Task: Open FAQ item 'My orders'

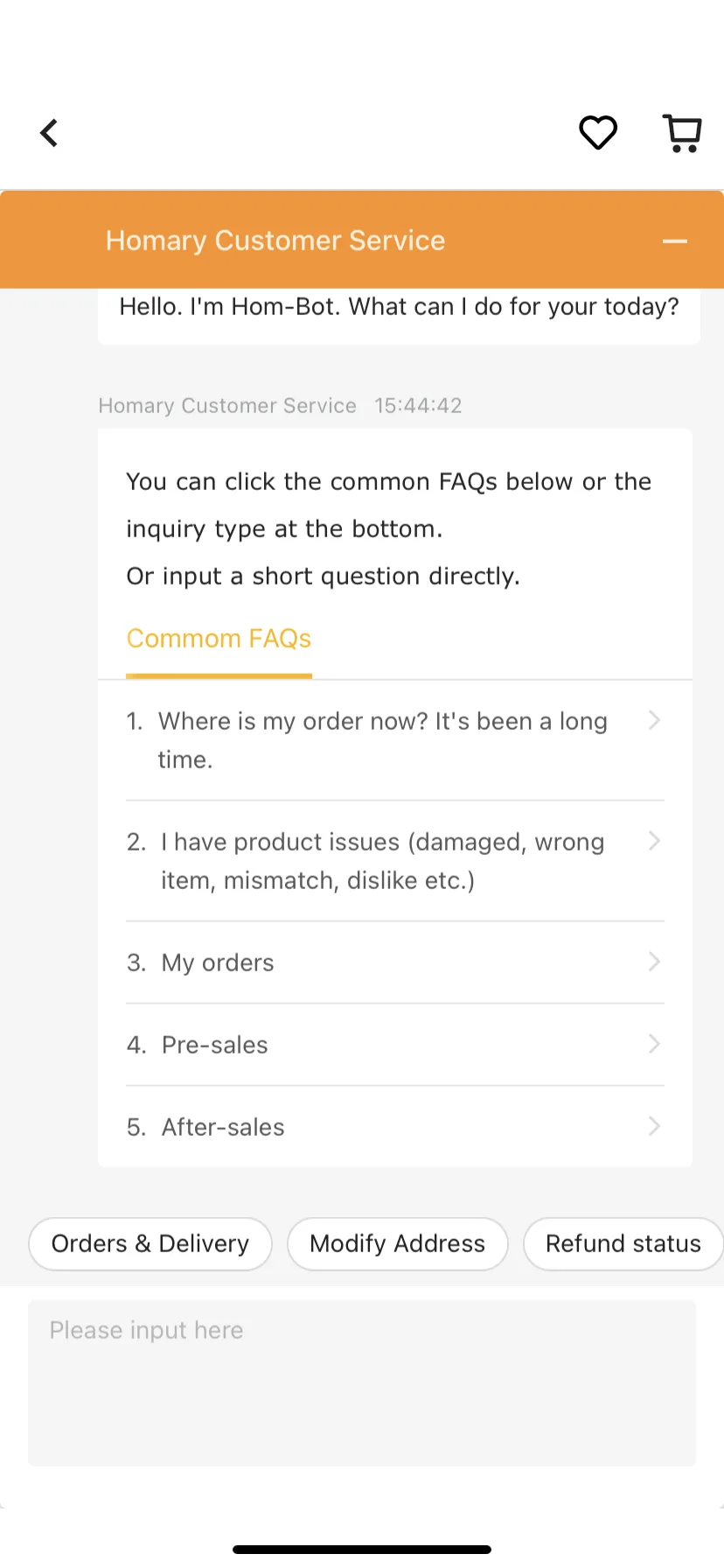Action: (x=395, y=962)
